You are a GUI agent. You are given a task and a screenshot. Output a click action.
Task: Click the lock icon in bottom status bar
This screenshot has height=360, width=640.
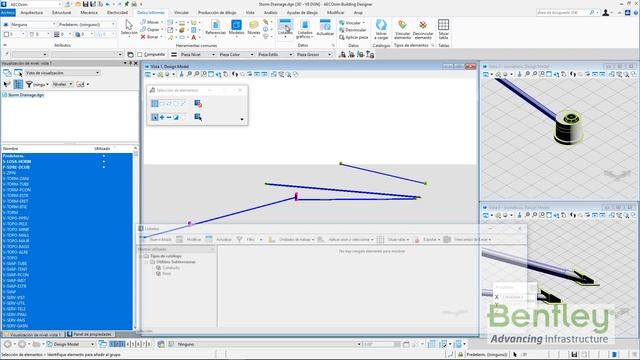[x=460, y=354]
